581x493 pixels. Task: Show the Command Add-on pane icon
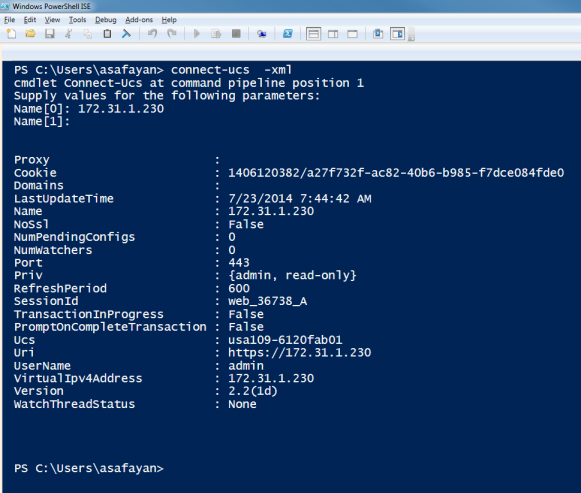[x=397, y=34]
